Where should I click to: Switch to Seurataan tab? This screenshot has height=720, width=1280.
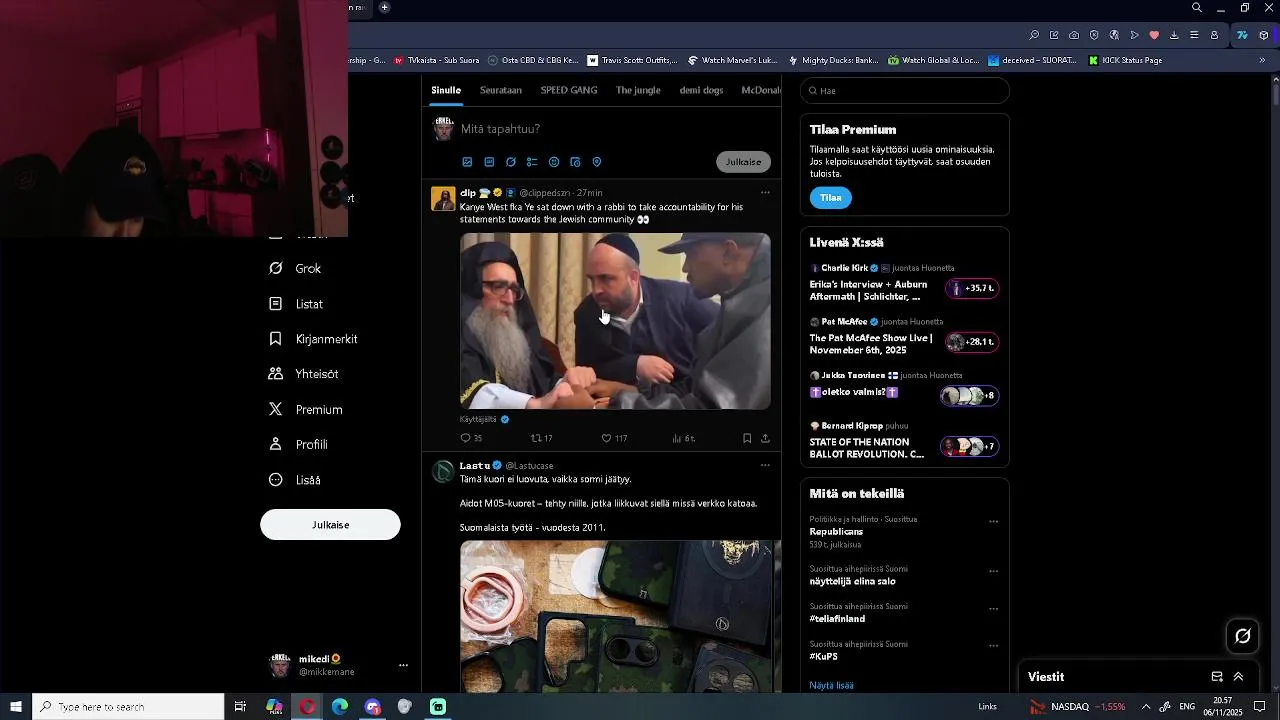(x=501, y=90)
